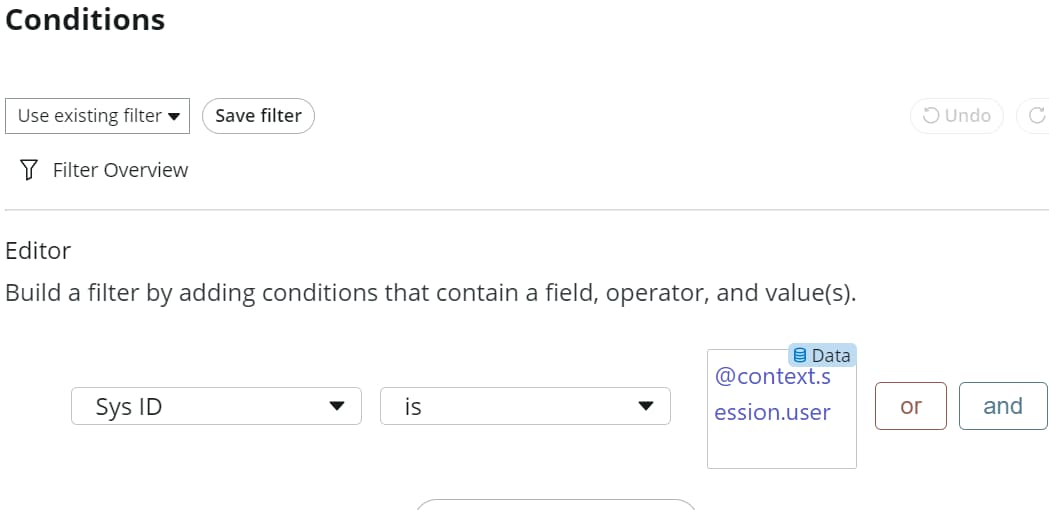The height and width of the screenshot is (510, 1049).
Task: Add an 'and' condition
Action: [1003, 406]
